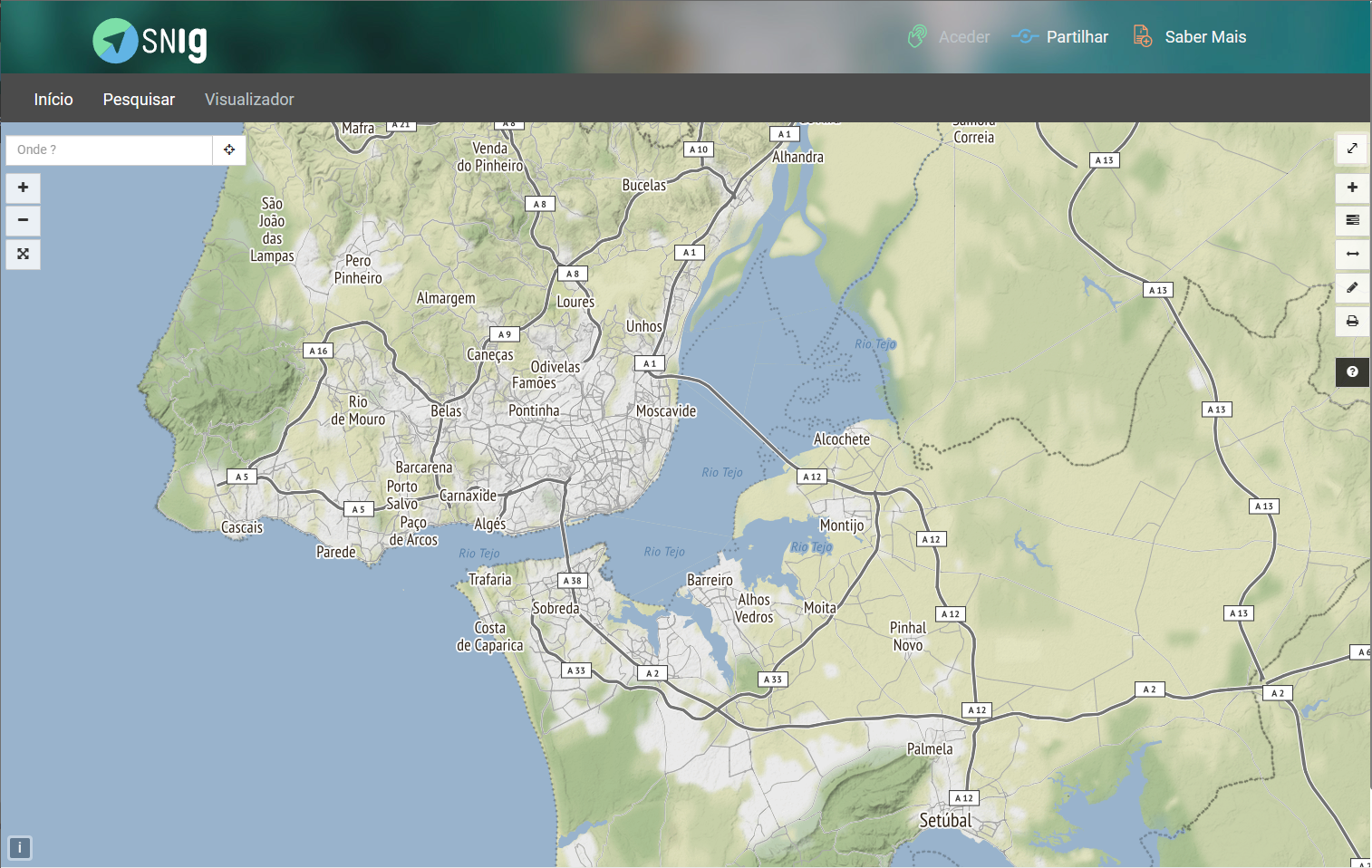The image size is (1372, 868).
Task: Open the Pesquisar menu item
Action: (139, 100)
